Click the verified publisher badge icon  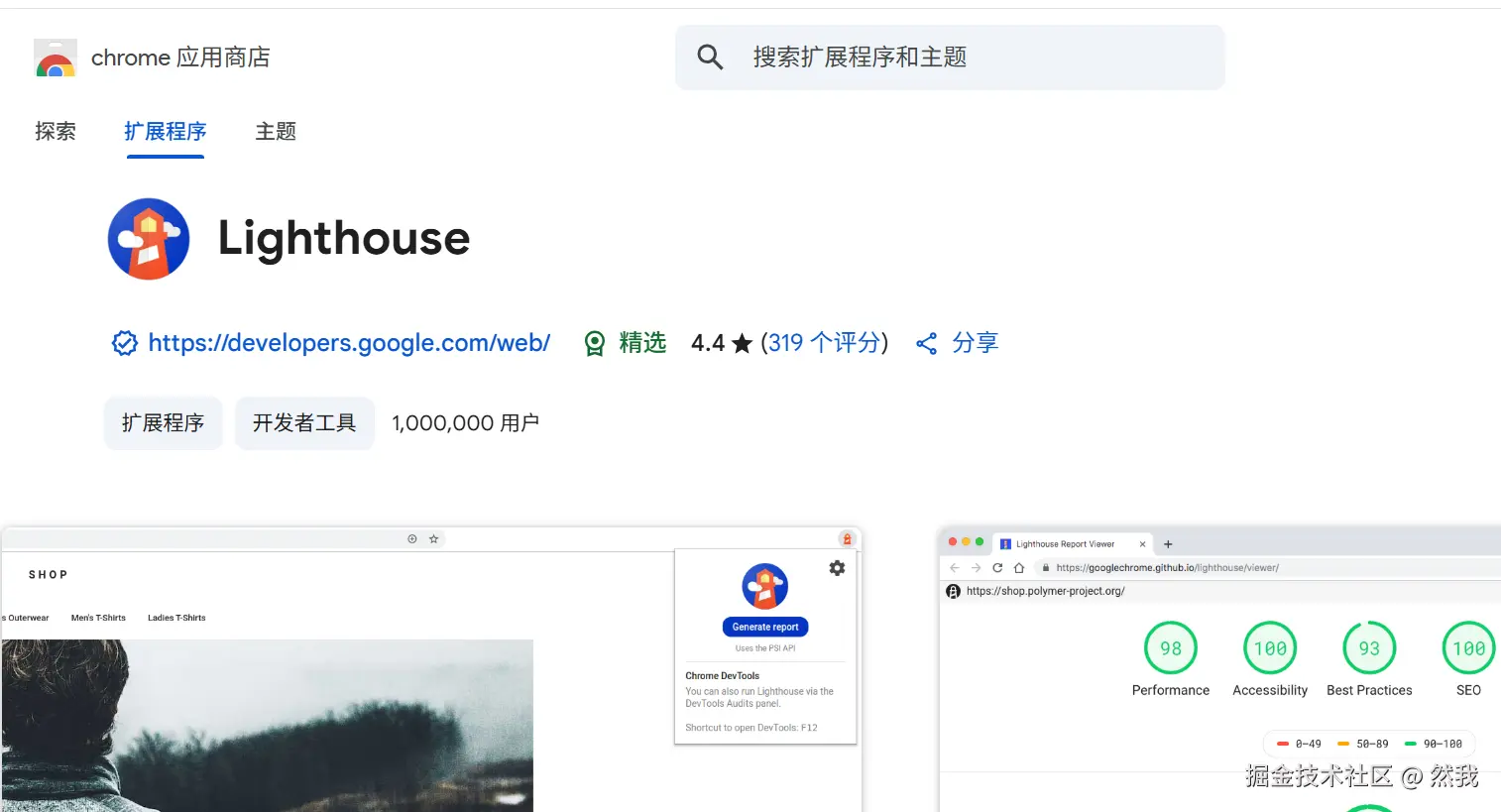click(x=125, y=343)
